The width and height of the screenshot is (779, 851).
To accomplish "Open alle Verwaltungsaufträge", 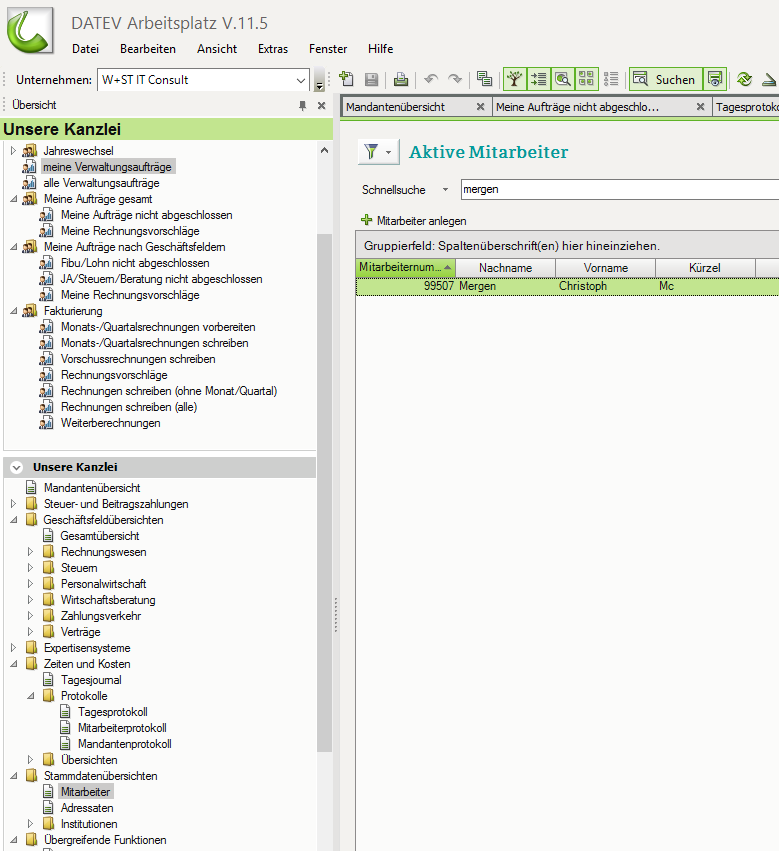I will pos(101,183).
